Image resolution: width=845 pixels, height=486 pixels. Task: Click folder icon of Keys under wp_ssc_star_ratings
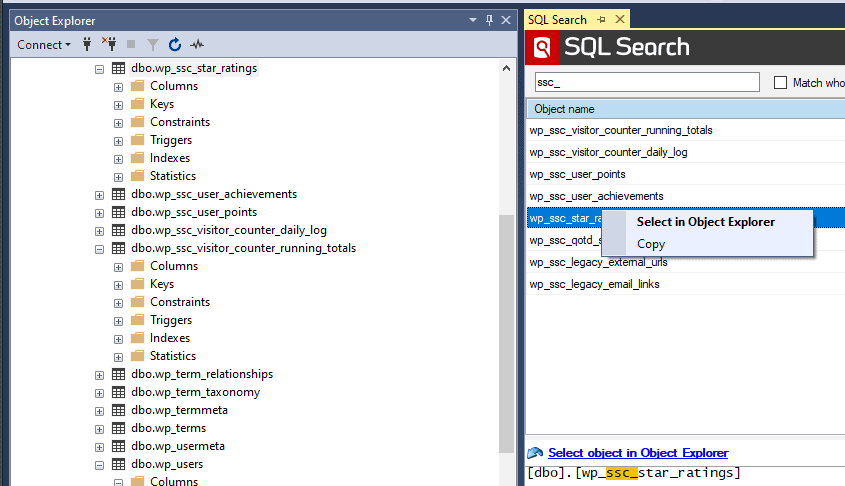pos(138,103)
